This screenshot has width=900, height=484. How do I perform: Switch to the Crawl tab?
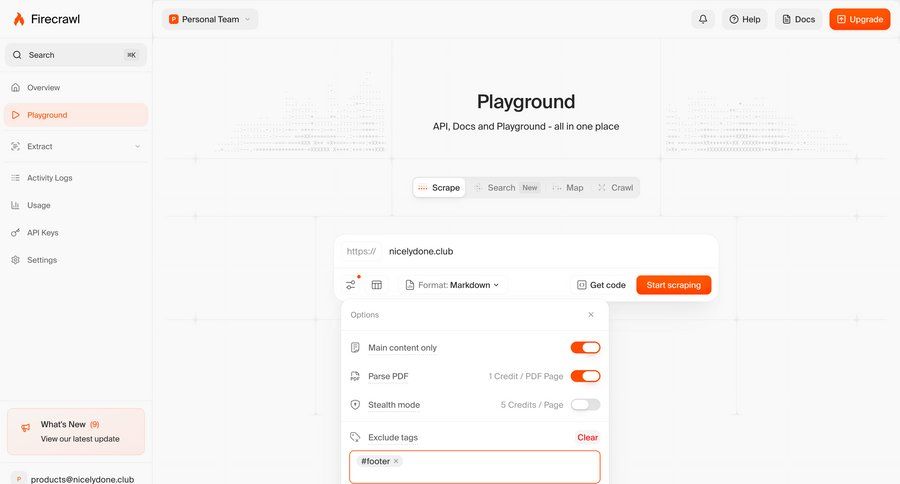(x=614, y=188)
